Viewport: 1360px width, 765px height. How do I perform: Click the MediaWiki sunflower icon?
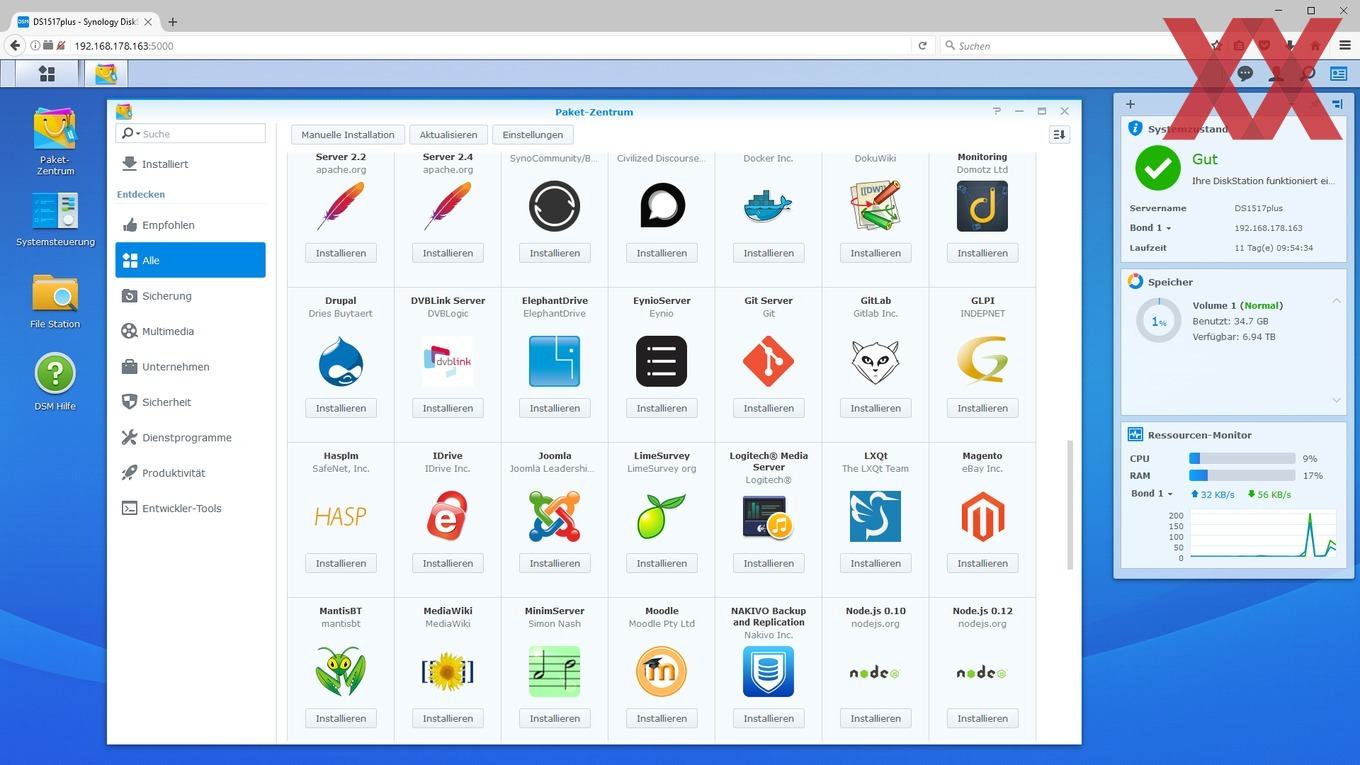tap(448, 671)
